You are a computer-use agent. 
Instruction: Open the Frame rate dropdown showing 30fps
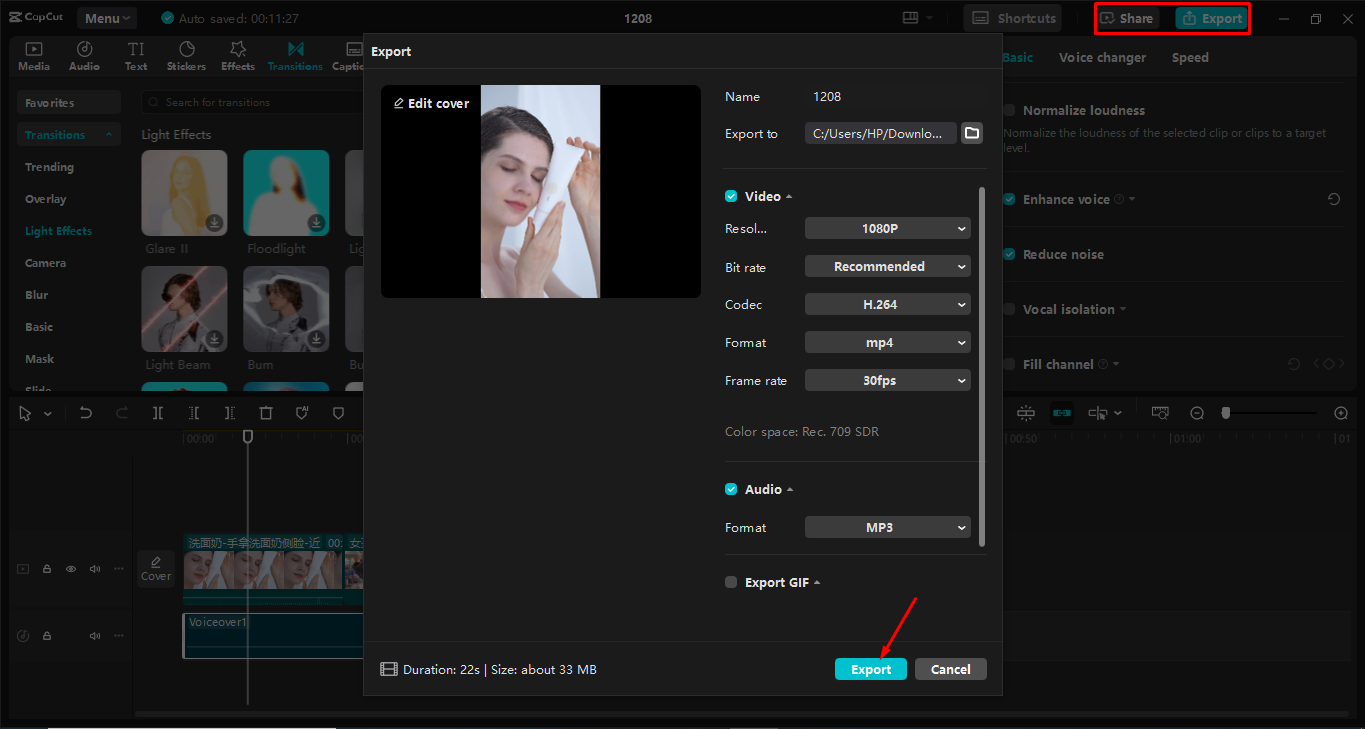(x=887, y=380)
